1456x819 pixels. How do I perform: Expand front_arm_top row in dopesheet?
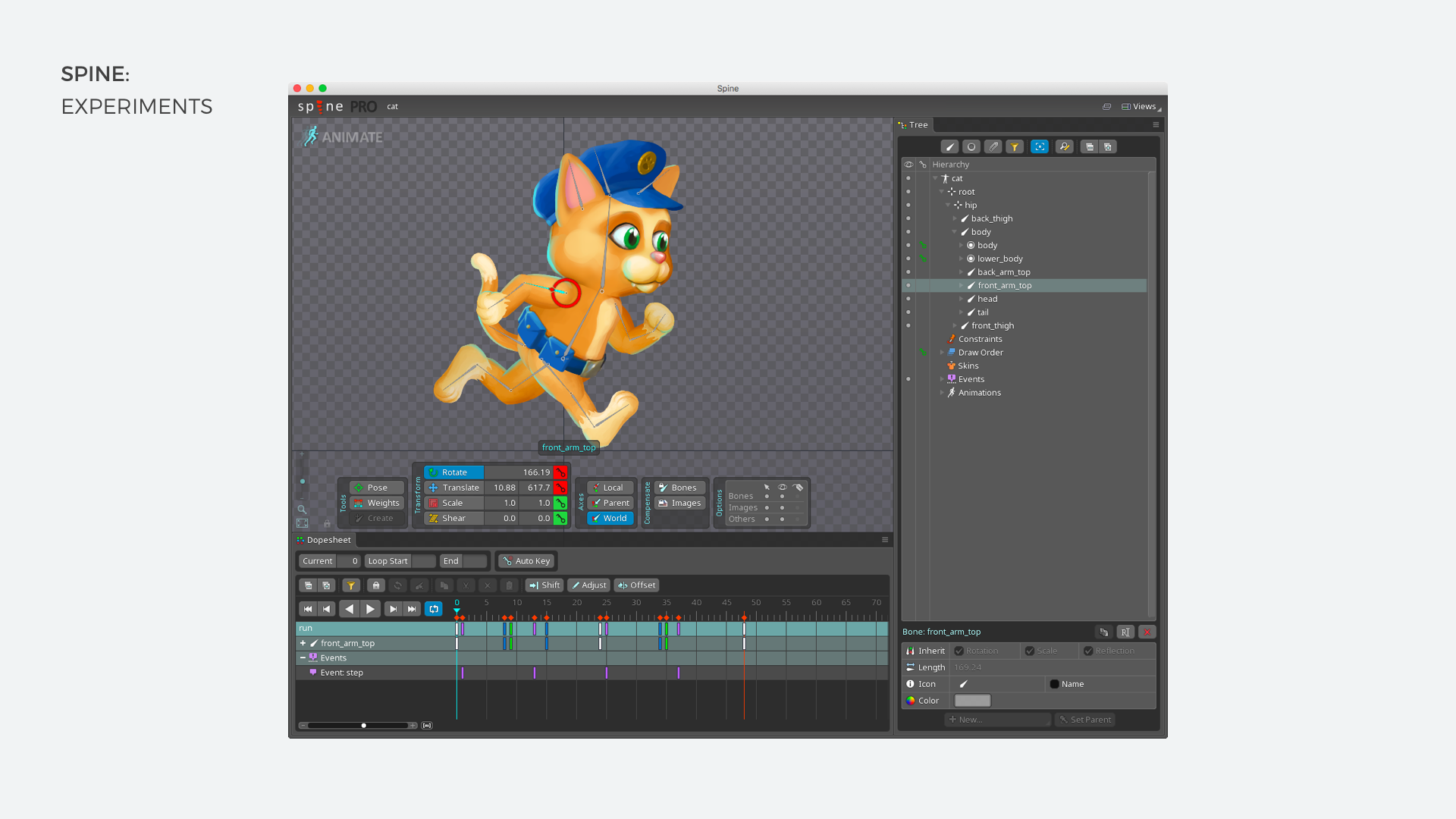[303, 643]
